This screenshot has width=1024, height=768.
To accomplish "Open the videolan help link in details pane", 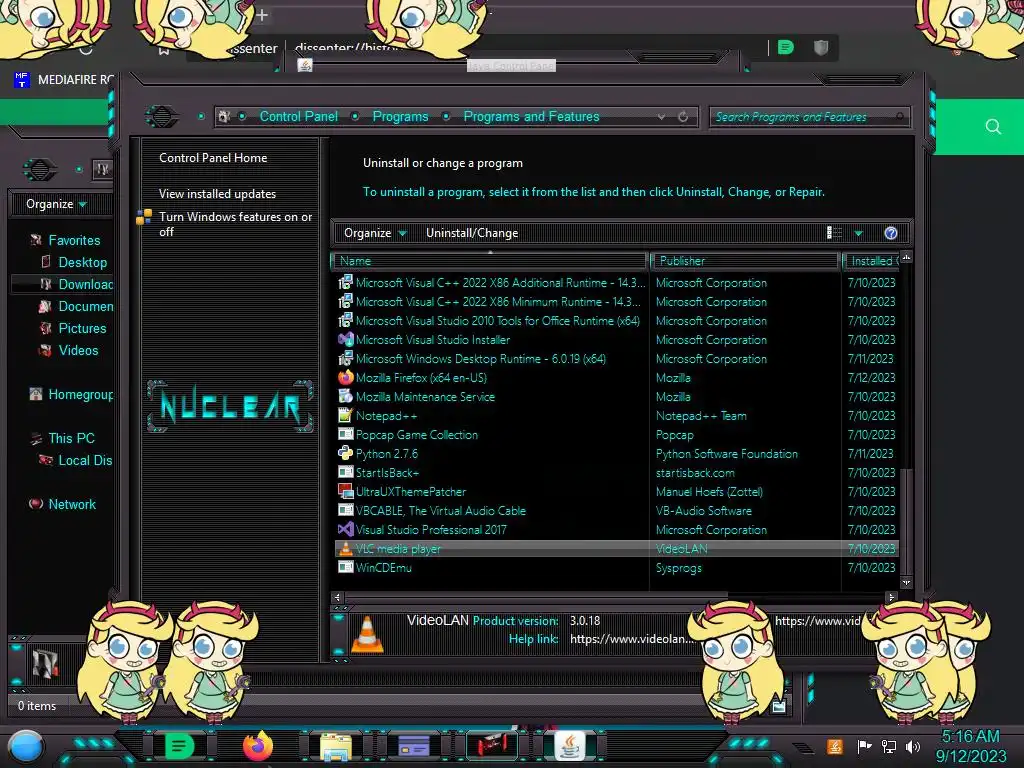I will [x=631, y=639].
